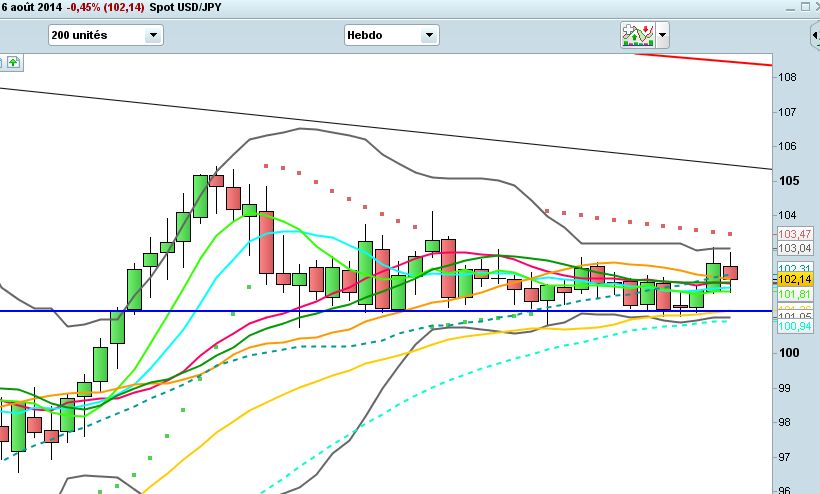Select the red line at the top right
Image resolution: width=820 pixels, height=494 pixels.
coord(703,59)
